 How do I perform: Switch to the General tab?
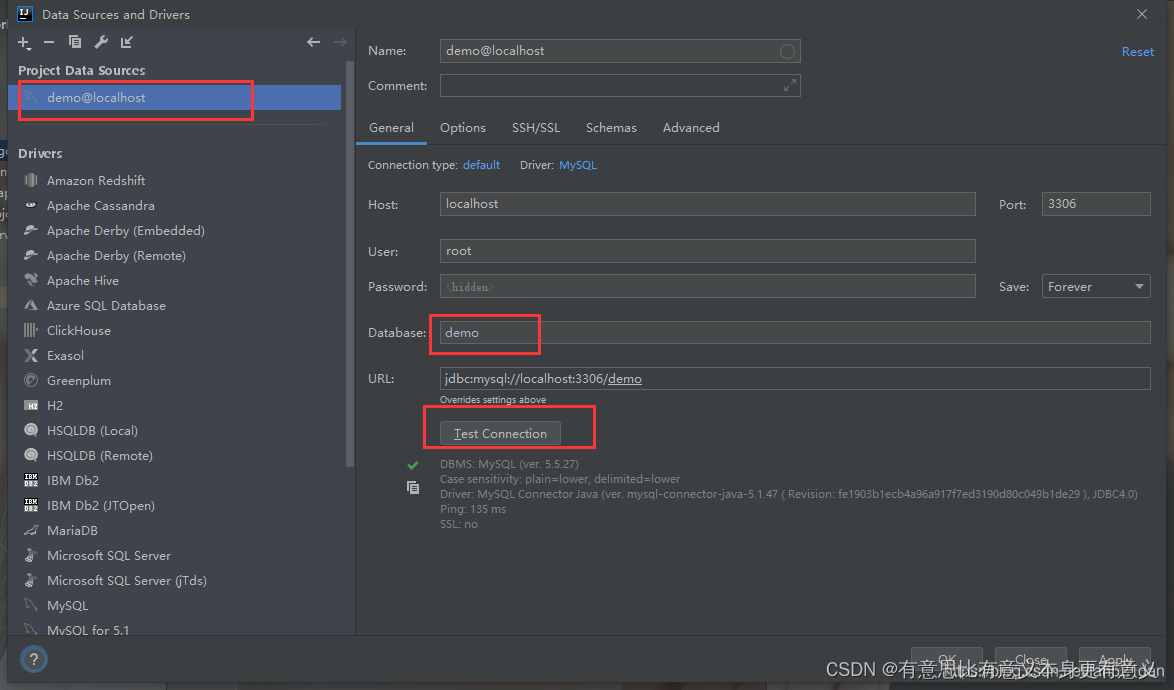[x=391, y=128]
